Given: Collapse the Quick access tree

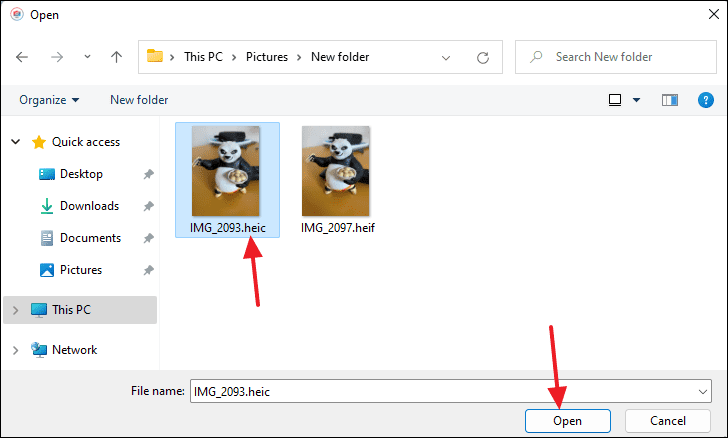Looking at the screenshot, I should click(15, 142).
